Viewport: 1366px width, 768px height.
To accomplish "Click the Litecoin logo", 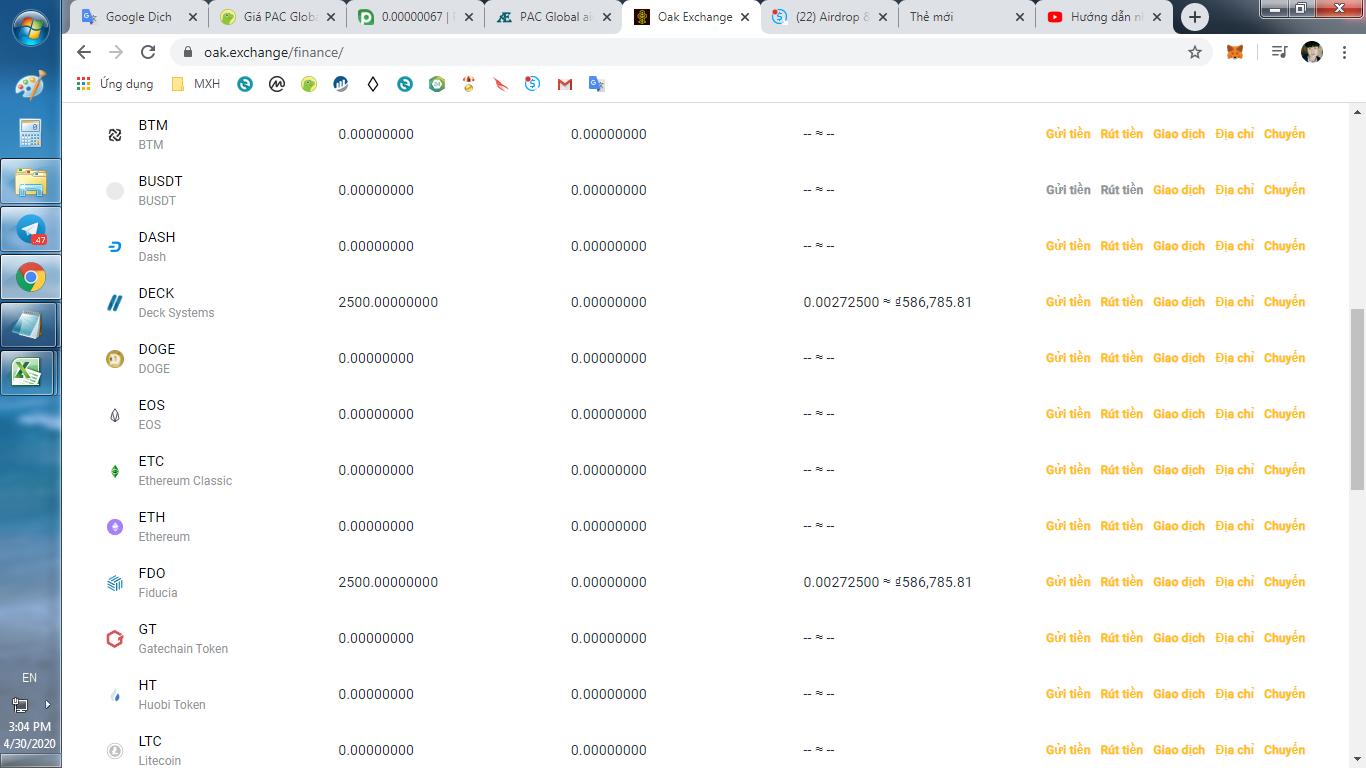I will click(115, 751).
